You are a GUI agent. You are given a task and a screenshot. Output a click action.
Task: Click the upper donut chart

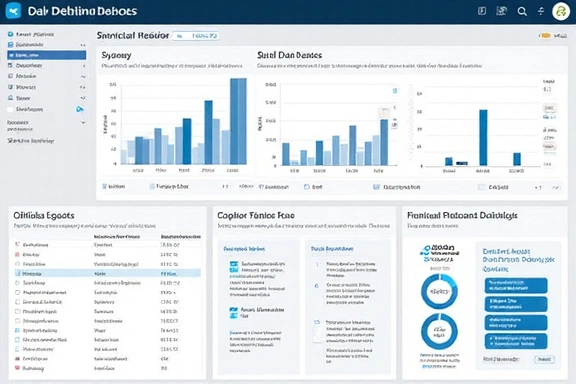(439, 292)
